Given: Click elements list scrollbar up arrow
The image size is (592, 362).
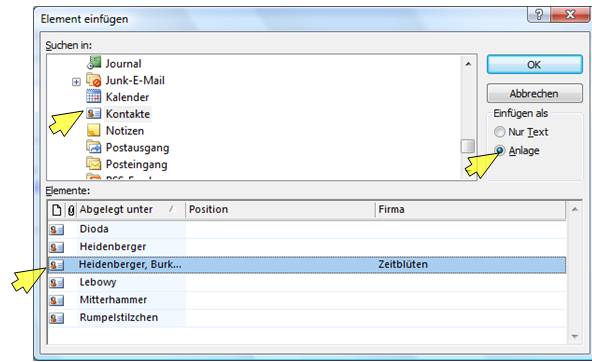Looking at the screenshot, I should (x=574, y=209).
